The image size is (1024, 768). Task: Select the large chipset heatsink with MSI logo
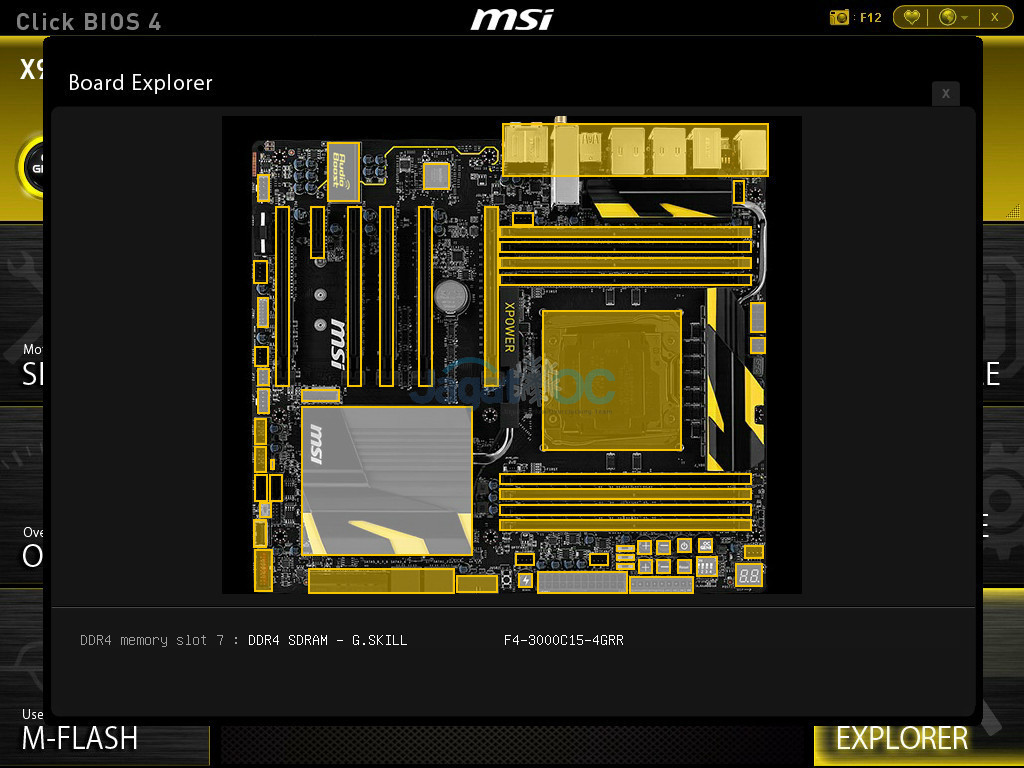pyautogui.click(x=387, y=481)
